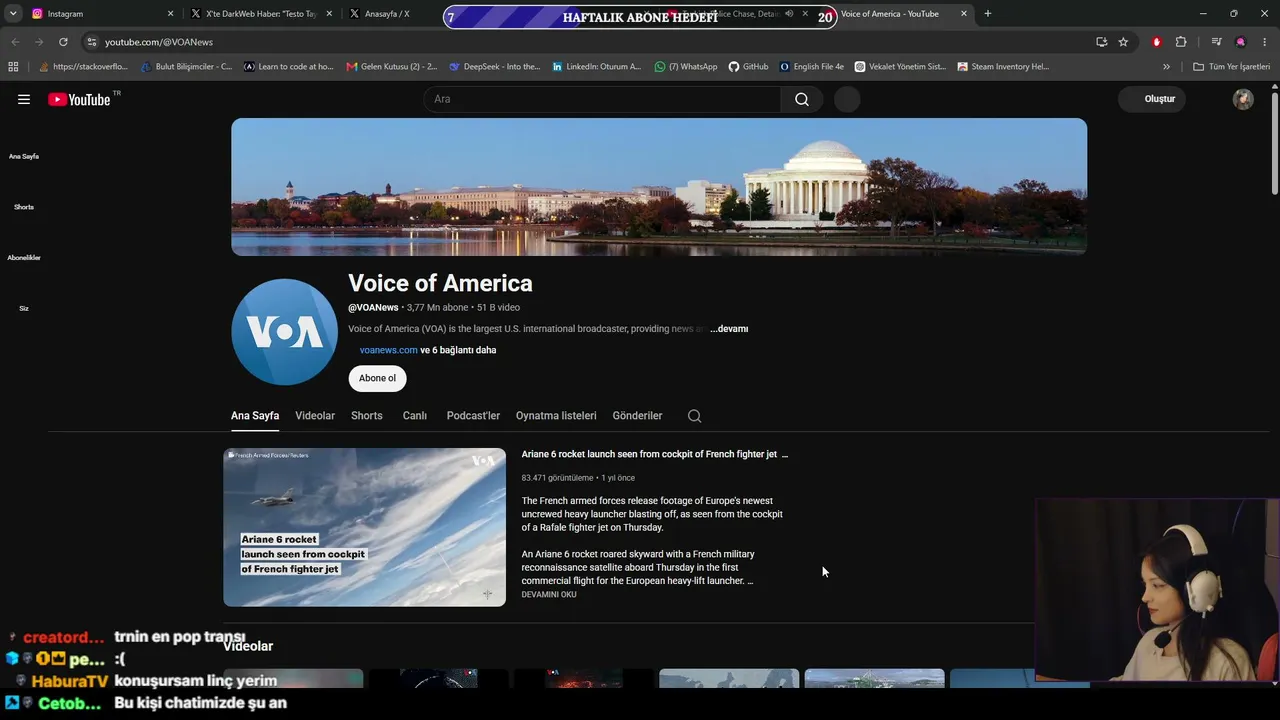Click the VOA channel profile picture
Viewport: 1280px width, 720px height.
click(x=285, y=332)
